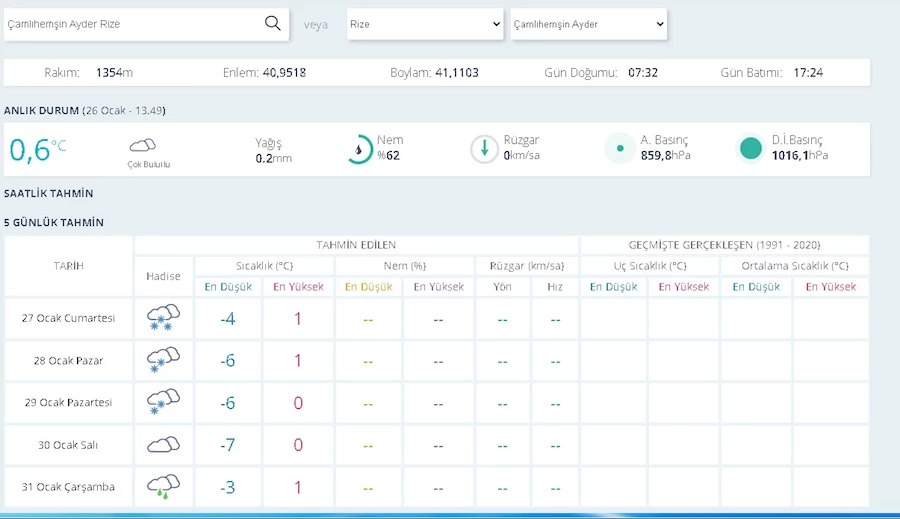The image size is (900, 519).
Task: Click the Ortalama Sıcaklık (°C) header
Action: 795,266
